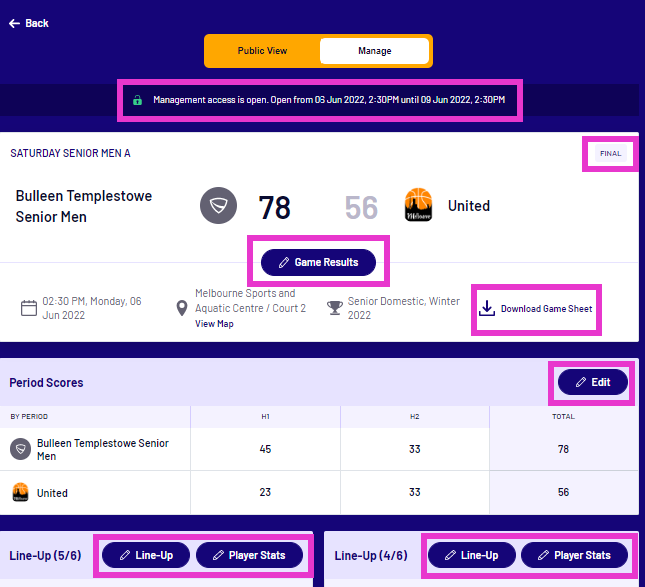The image size is (645, 587).
Task: Open Line-Up for the 4/6 team
Action: tap(471, 555)
